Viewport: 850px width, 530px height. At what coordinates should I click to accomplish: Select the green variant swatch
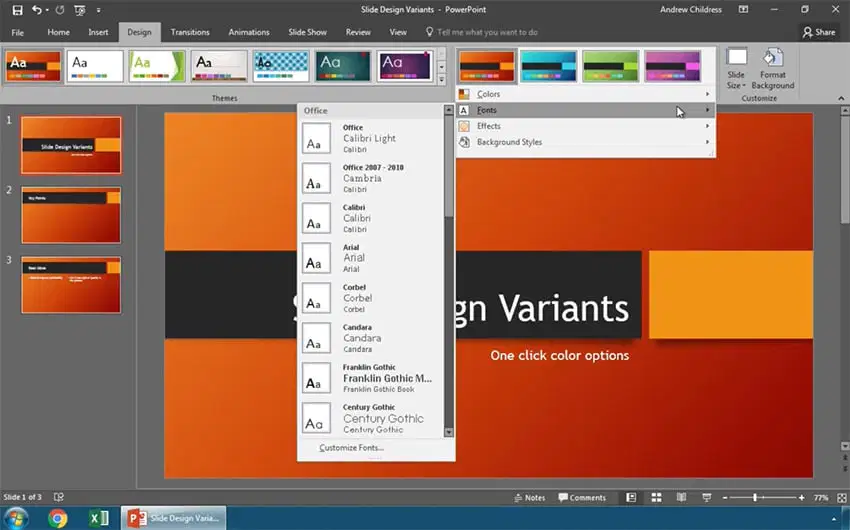coord(610,66)
